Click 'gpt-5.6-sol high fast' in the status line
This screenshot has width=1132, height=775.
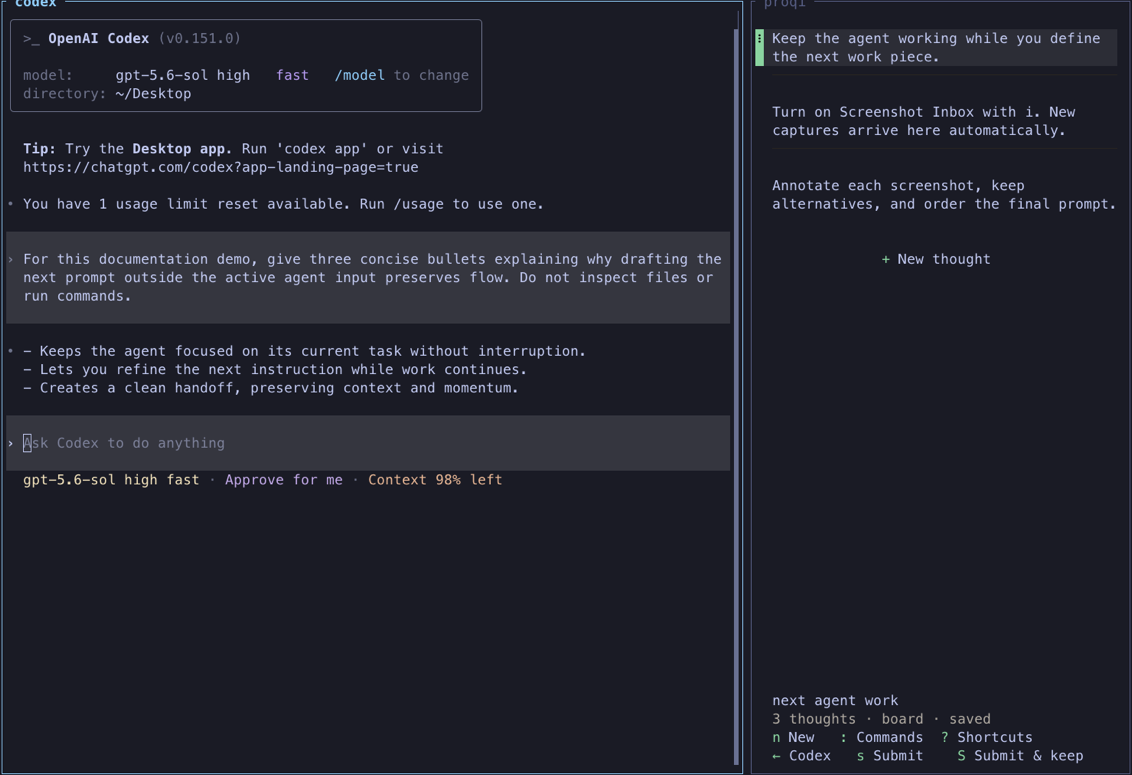[111, 480]
